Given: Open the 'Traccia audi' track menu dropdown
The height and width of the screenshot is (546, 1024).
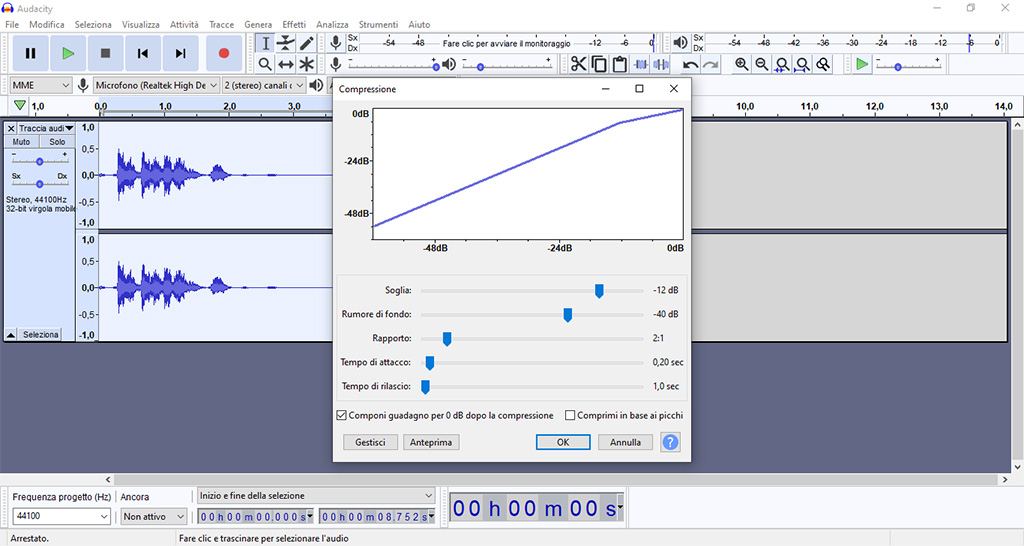Looking at the screenshot, I should [x=46, y=129].
